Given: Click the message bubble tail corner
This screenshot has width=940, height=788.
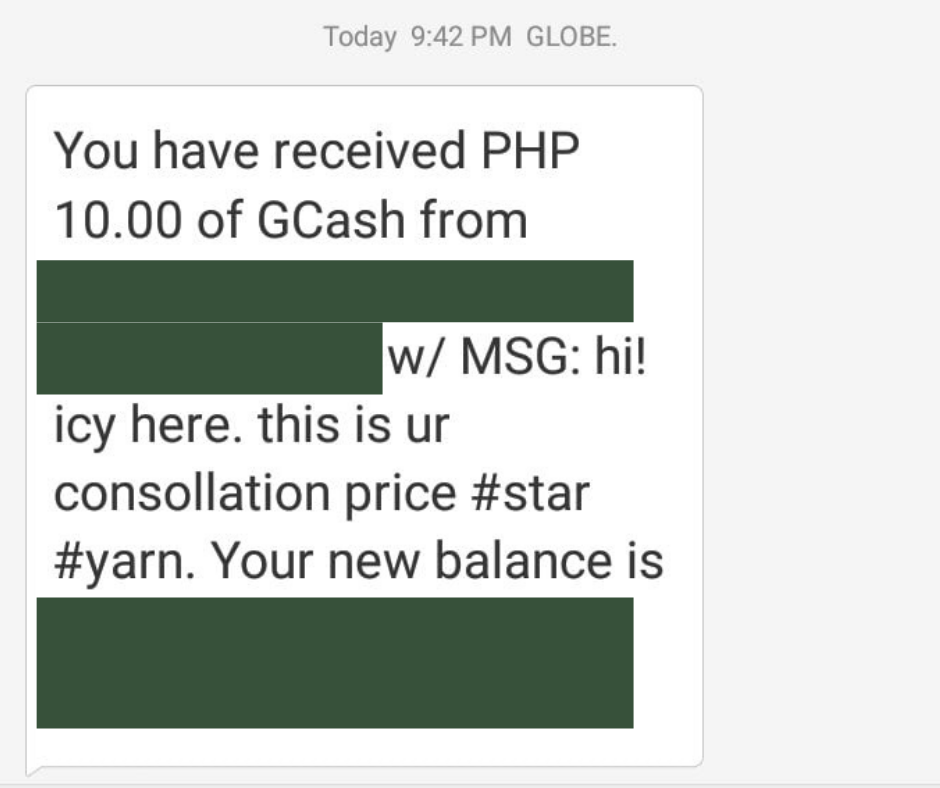Looking at the screenshot, I should [x=35, y=769].
